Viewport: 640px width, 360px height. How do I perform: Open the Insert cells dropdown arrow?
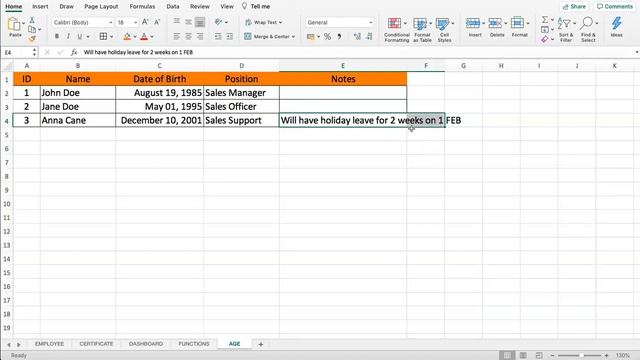[483, 23]
